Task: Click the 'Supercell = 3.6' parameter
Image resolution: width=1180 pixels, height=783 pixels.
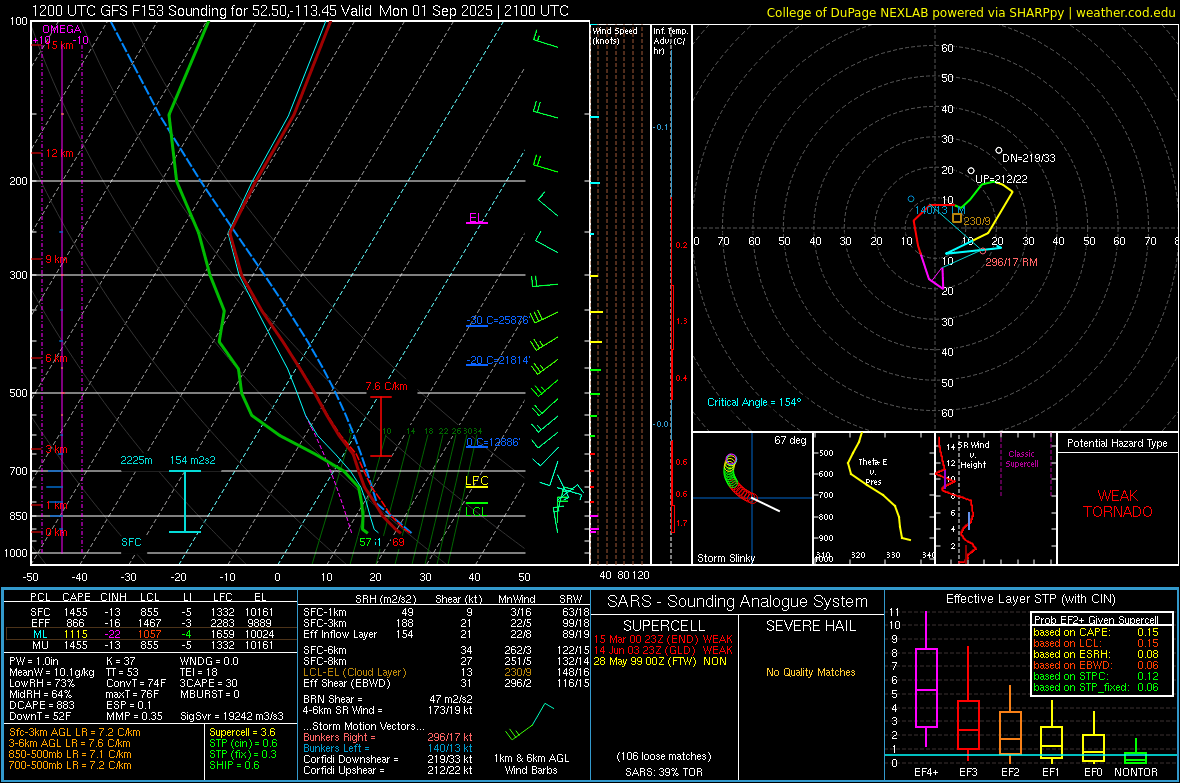Action: (x=242, y=732)
